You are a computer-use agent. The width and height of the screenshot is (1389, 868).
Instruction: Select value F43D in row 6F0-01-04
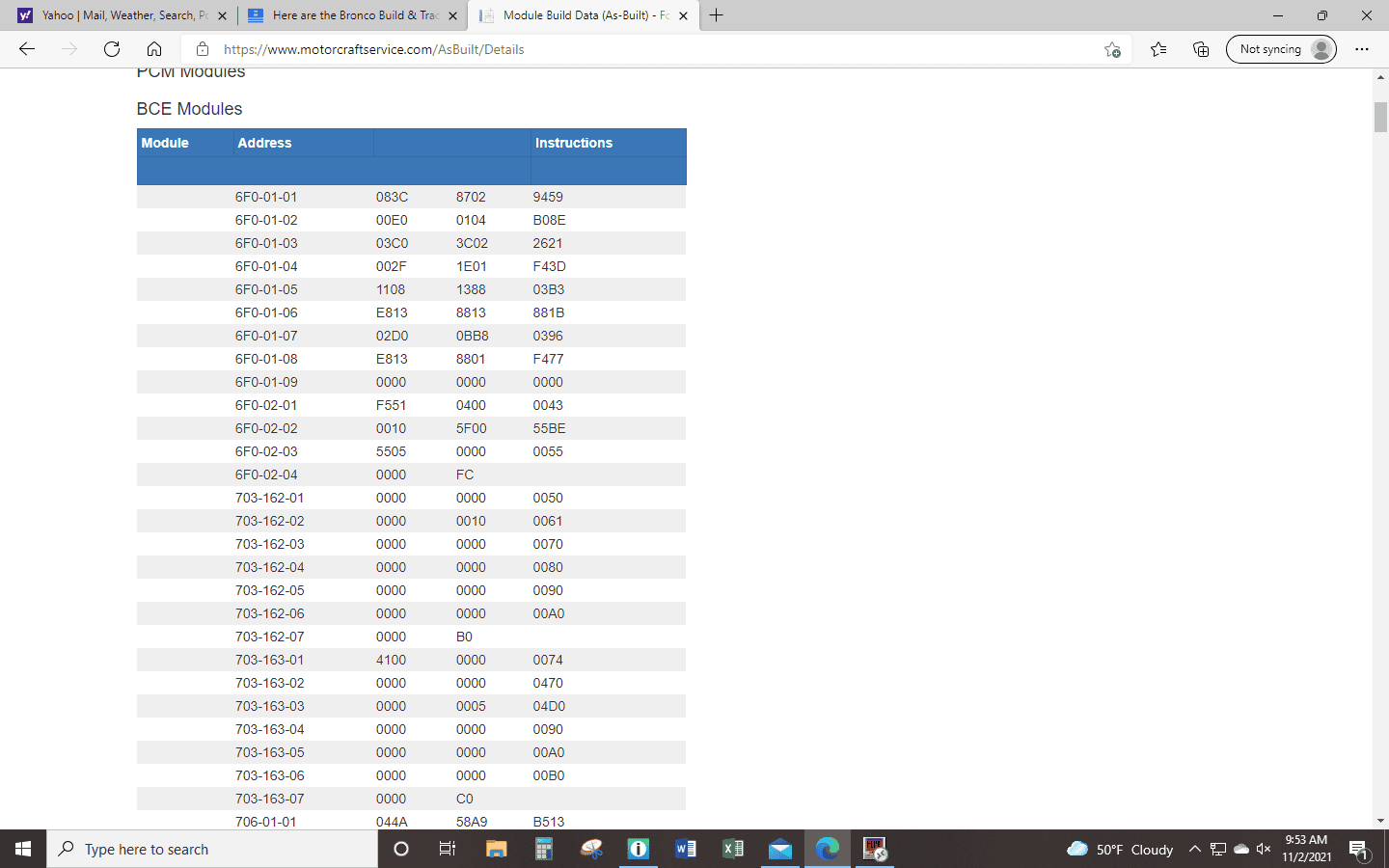pyautogui.click(x=549, y=266)
